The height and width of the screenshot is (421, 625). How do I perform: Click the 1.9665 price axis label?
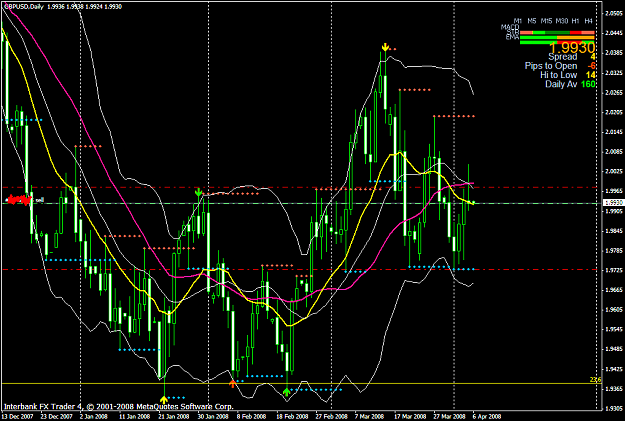coord(613,290)
